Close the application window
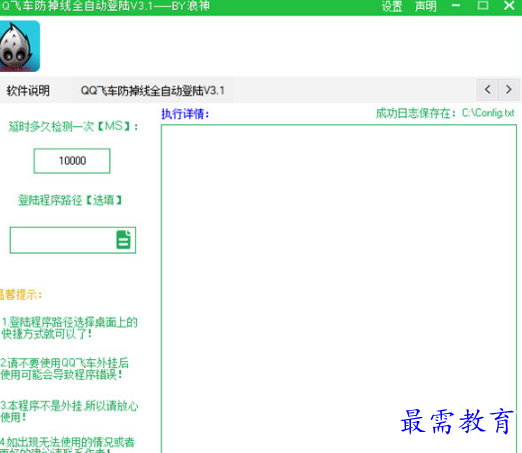522x453 pixels. tap(509, 6)
